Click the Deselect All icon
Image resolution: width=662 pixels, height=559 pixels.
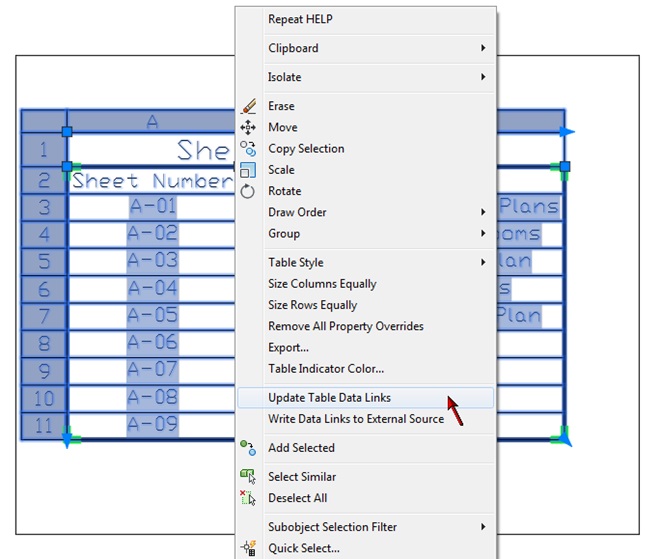248,498
